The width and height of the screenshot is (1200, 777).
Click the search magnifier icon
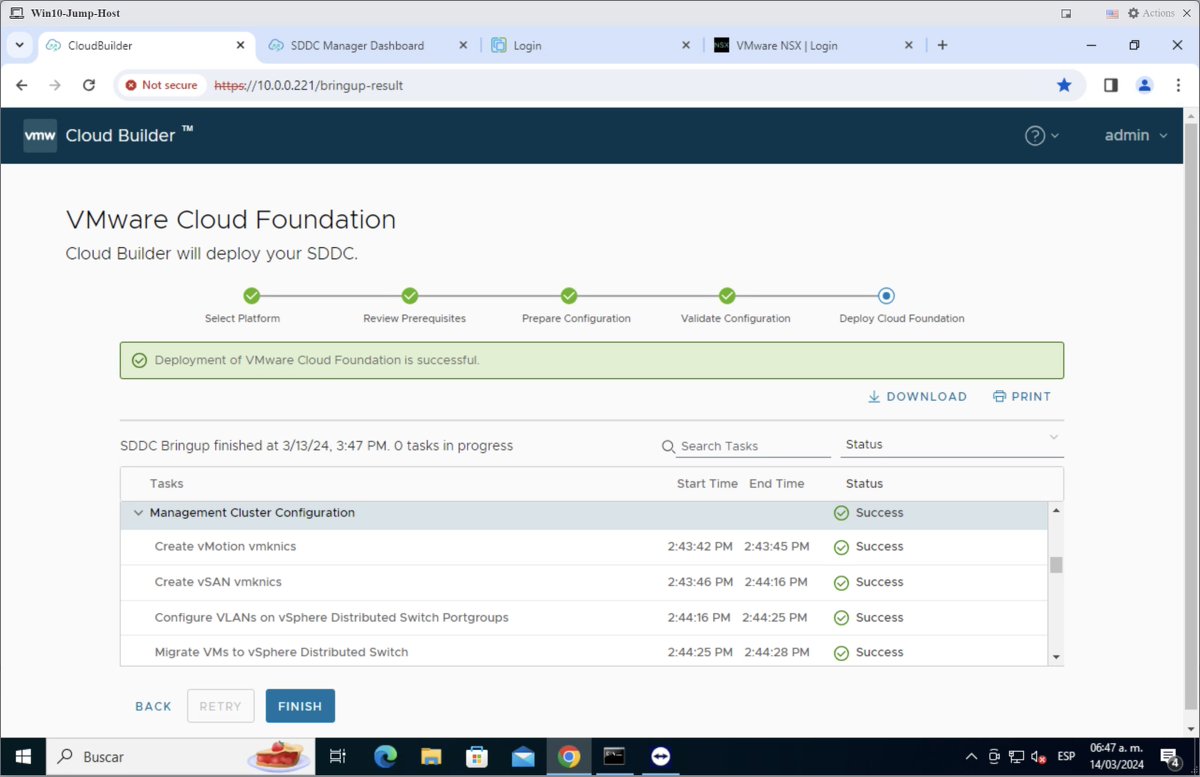668,447
